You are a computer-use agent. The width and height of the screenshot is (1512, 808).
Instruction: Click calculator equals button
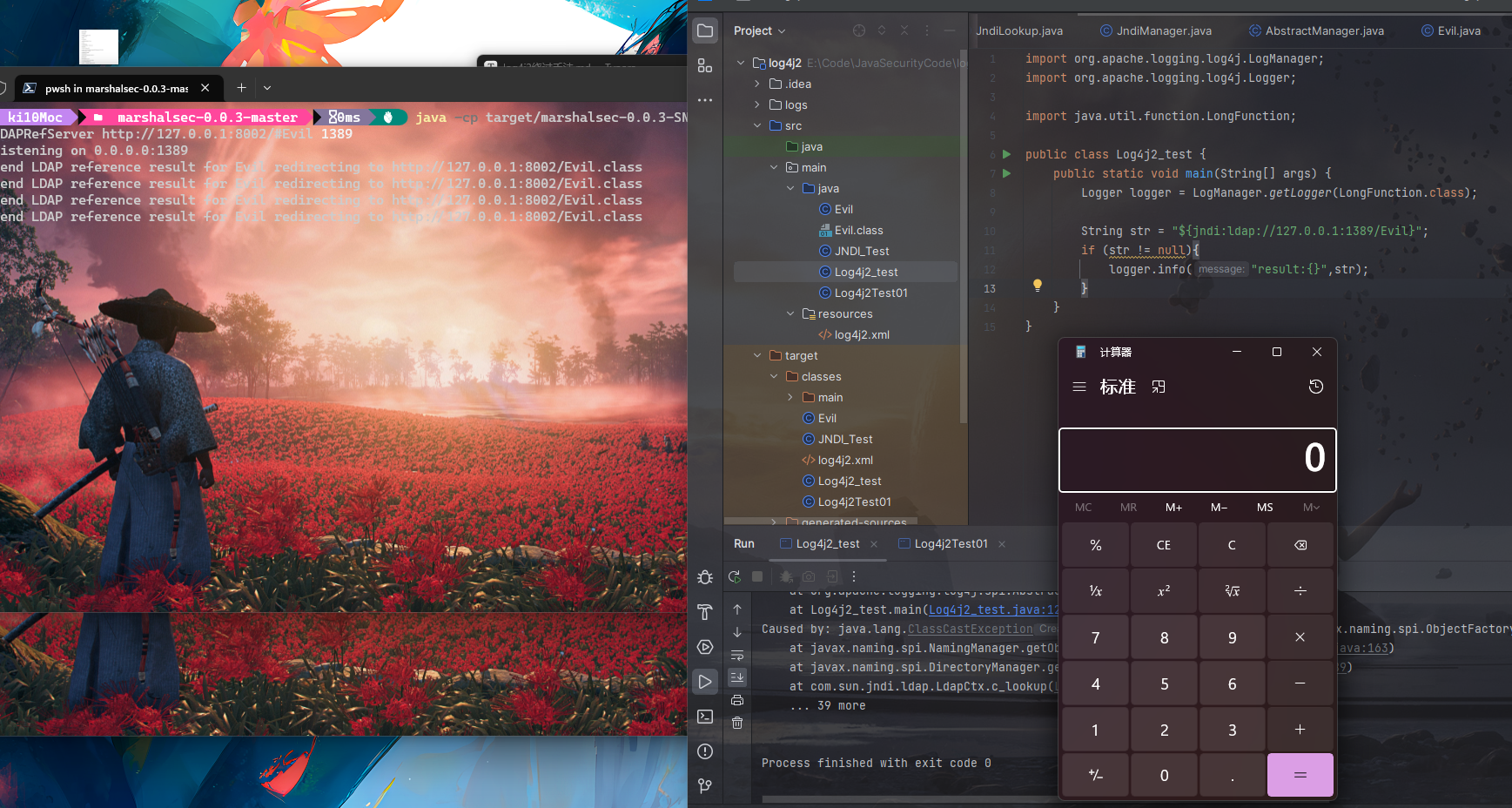click(1300, 775)
